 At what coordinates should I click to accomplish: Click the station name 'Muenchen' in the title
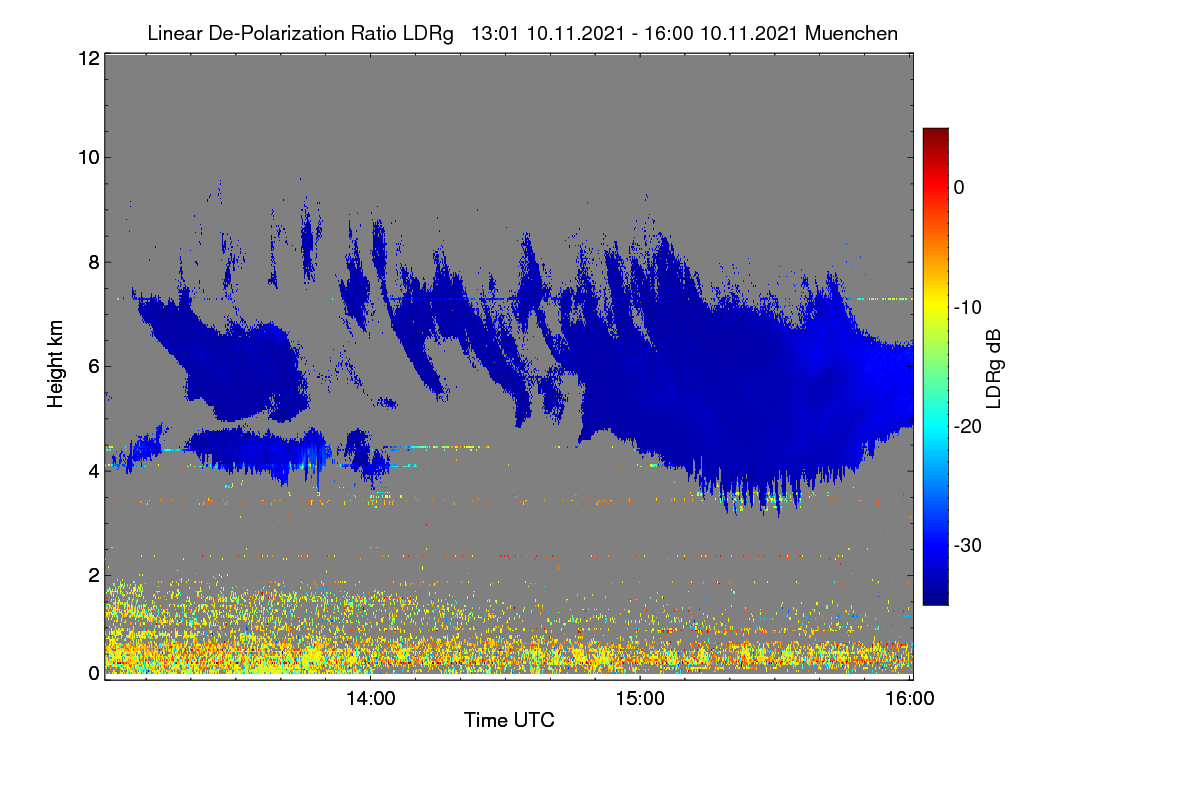point(850,33)
